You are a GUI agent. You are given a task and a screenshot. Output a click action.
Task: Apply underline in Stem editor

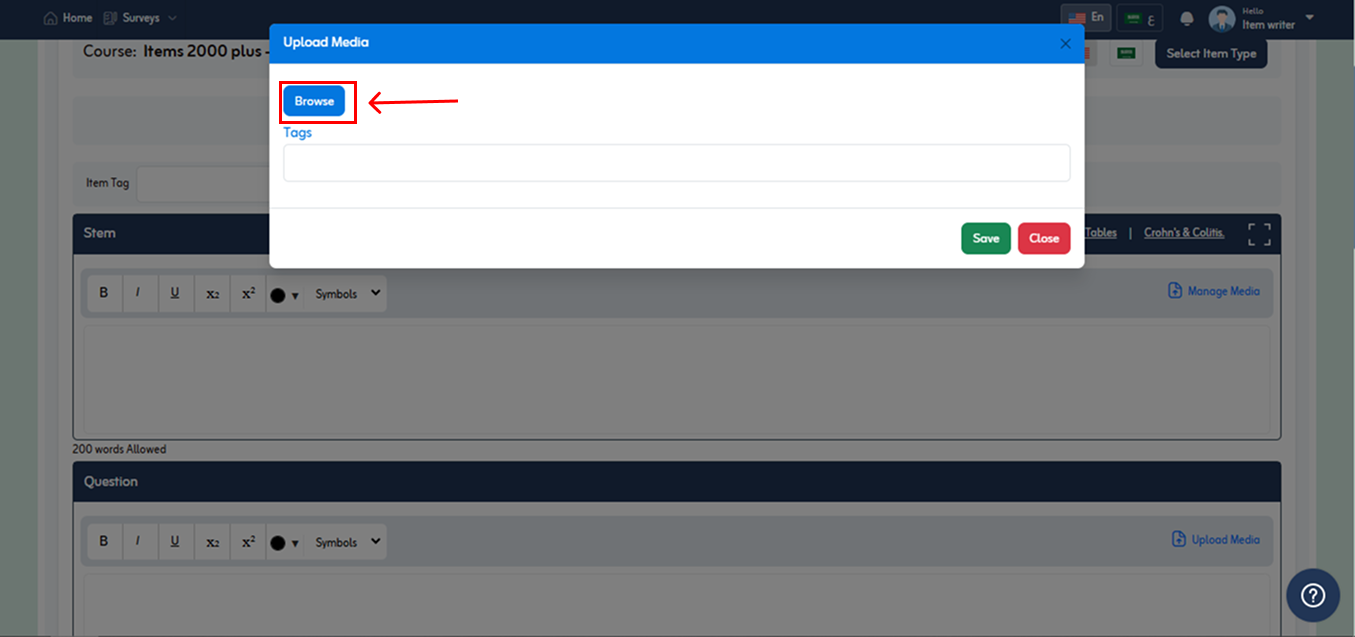[175, 293]
